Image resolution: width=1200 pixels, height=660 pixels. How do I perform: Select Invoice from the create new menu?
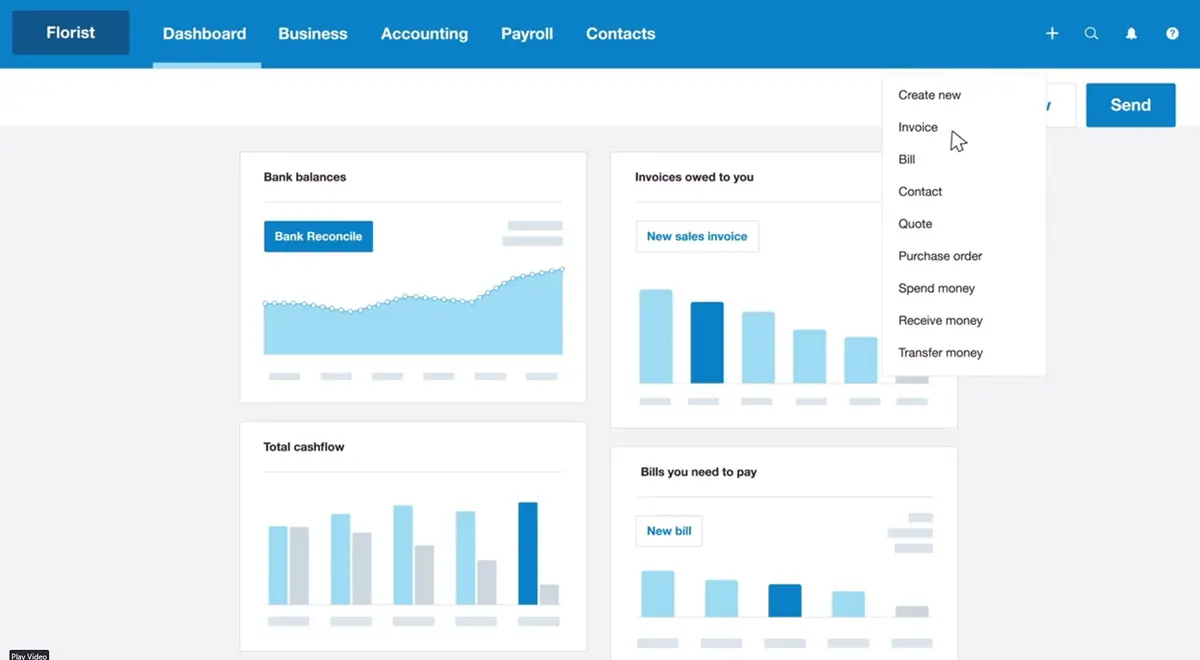tap(917, 127)
